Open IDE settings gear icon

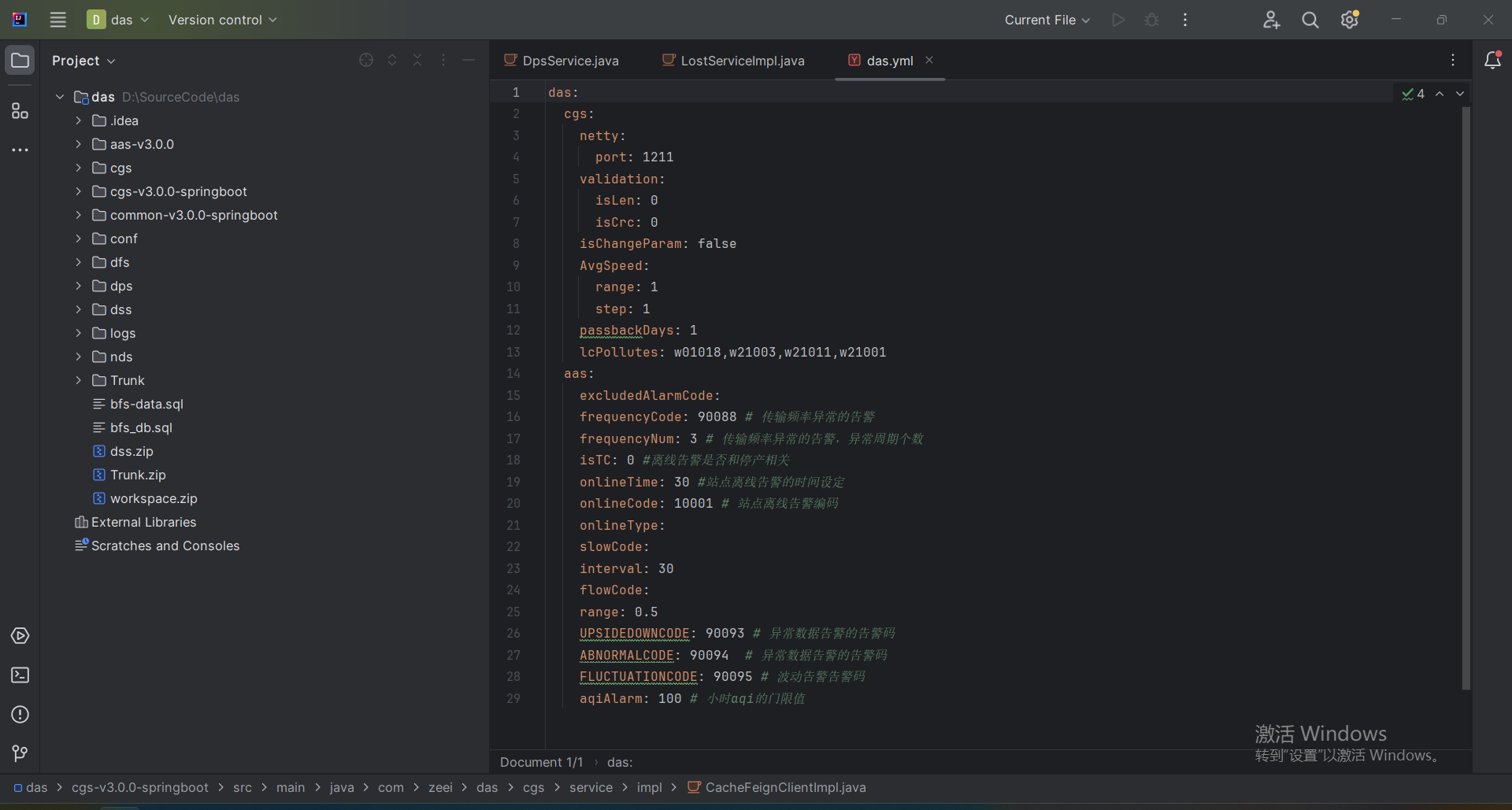coord(1350,20)
